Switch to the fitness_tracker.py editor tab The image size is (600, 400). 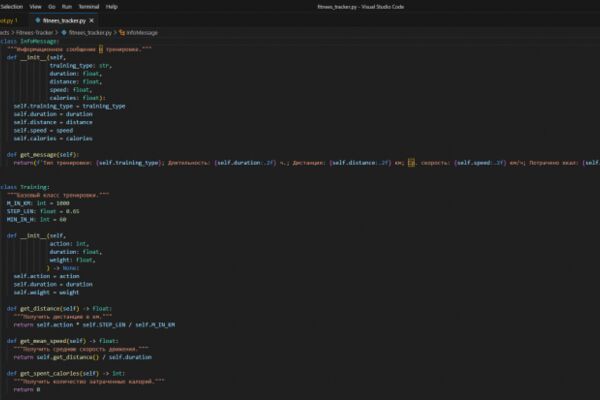pos(64,20)
